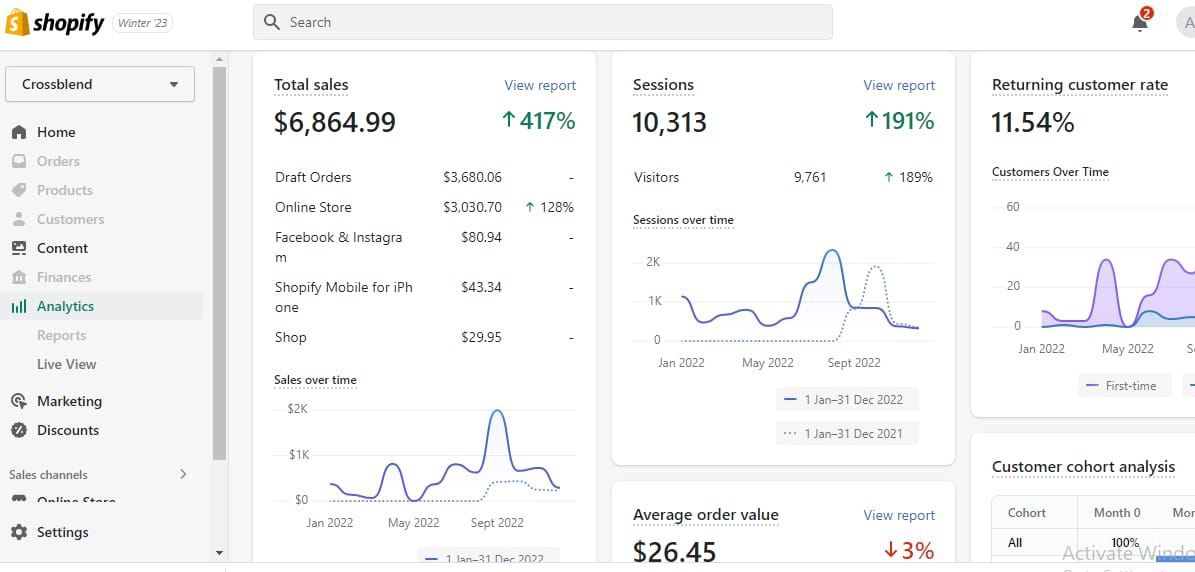View report for Average order value
The width and height of the screenshot is (1195, 572).
[899, 516]
